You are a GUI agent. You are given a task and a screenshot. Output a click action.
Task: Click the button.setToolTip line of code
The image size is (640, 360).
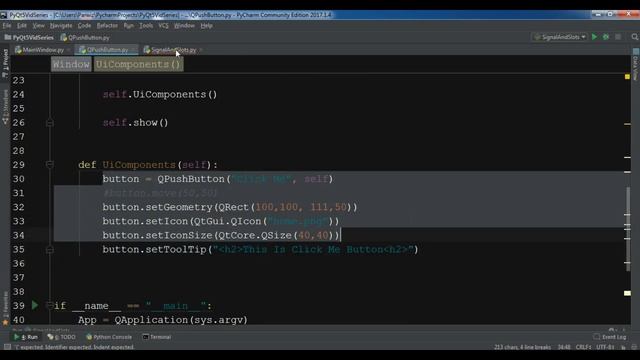[260, 249]
